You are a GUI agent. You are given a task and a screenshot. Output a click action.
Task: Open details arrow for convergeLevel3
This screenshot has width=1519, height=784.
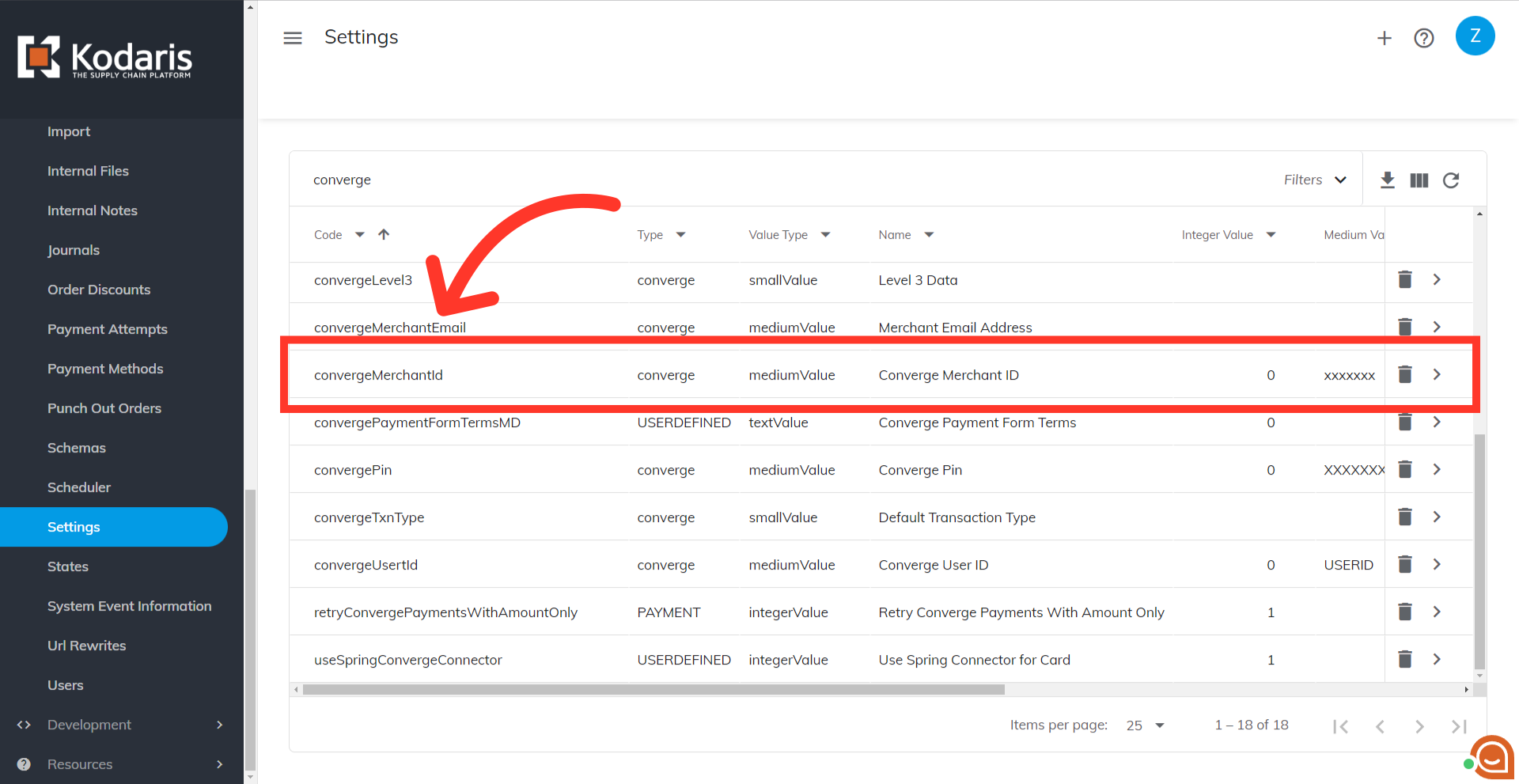coord(1437,279)
